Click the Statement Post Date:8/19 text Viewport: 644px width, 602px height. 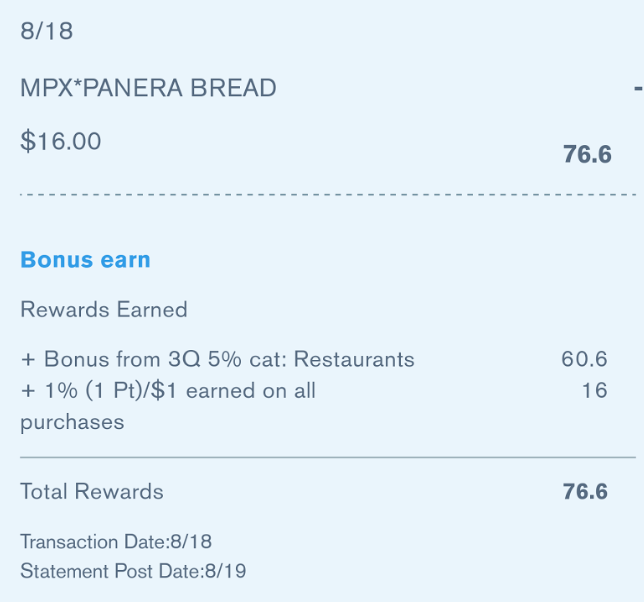point(133,571)
